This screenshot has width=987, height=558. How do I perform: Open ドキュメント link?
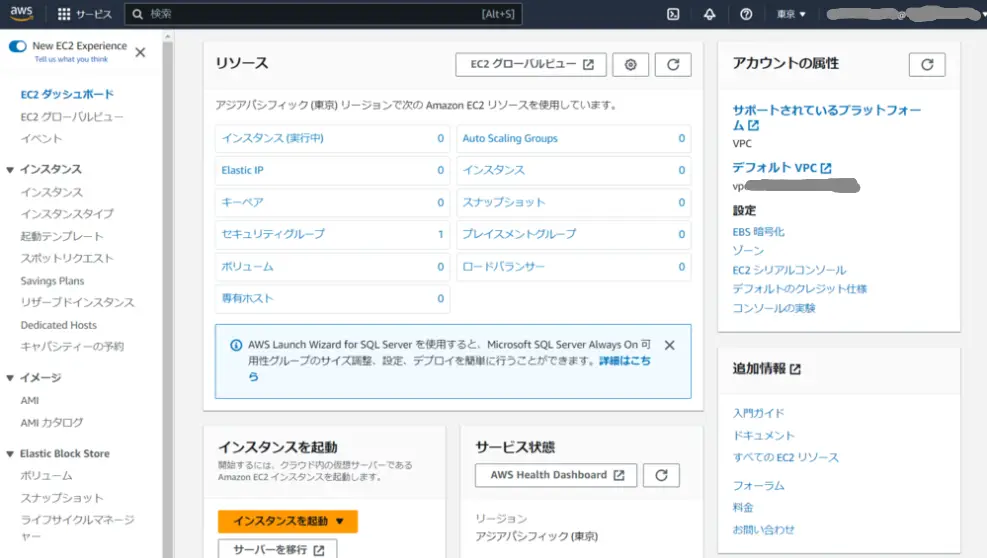[x=764, y=435]
